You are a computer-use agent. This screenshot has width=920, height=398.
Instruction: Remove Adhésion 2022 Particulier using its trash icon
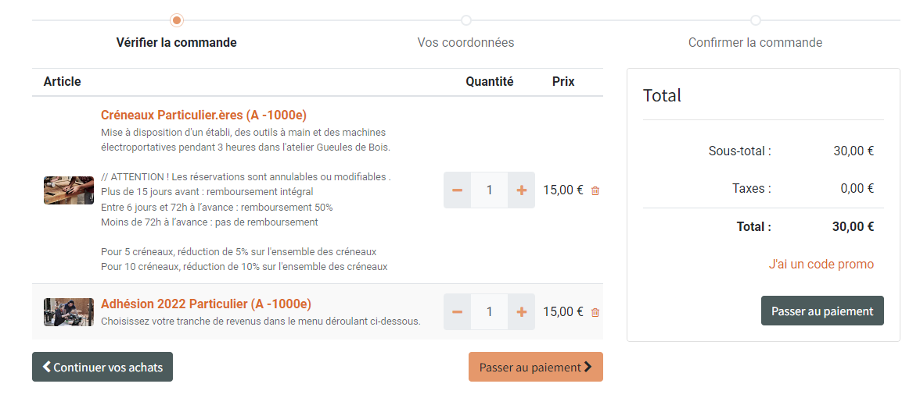pyautogui.click(x=595, y=312)
